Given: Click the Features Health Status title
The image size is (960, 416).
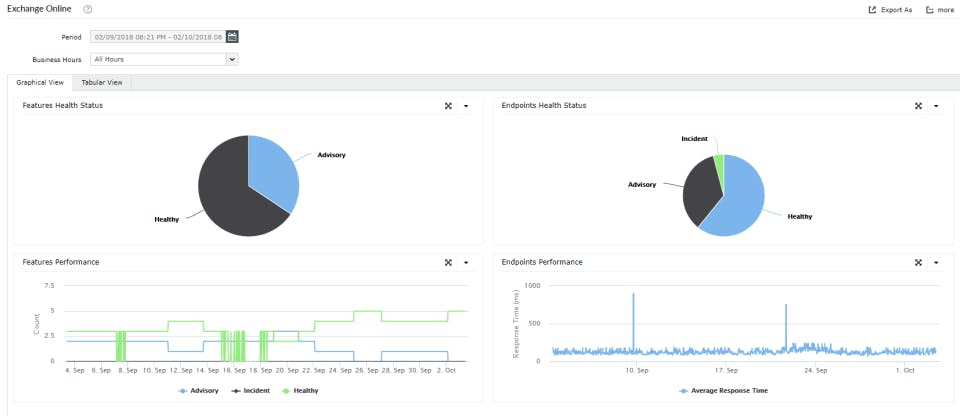Looking at the screenshot, I should (62, 105).
